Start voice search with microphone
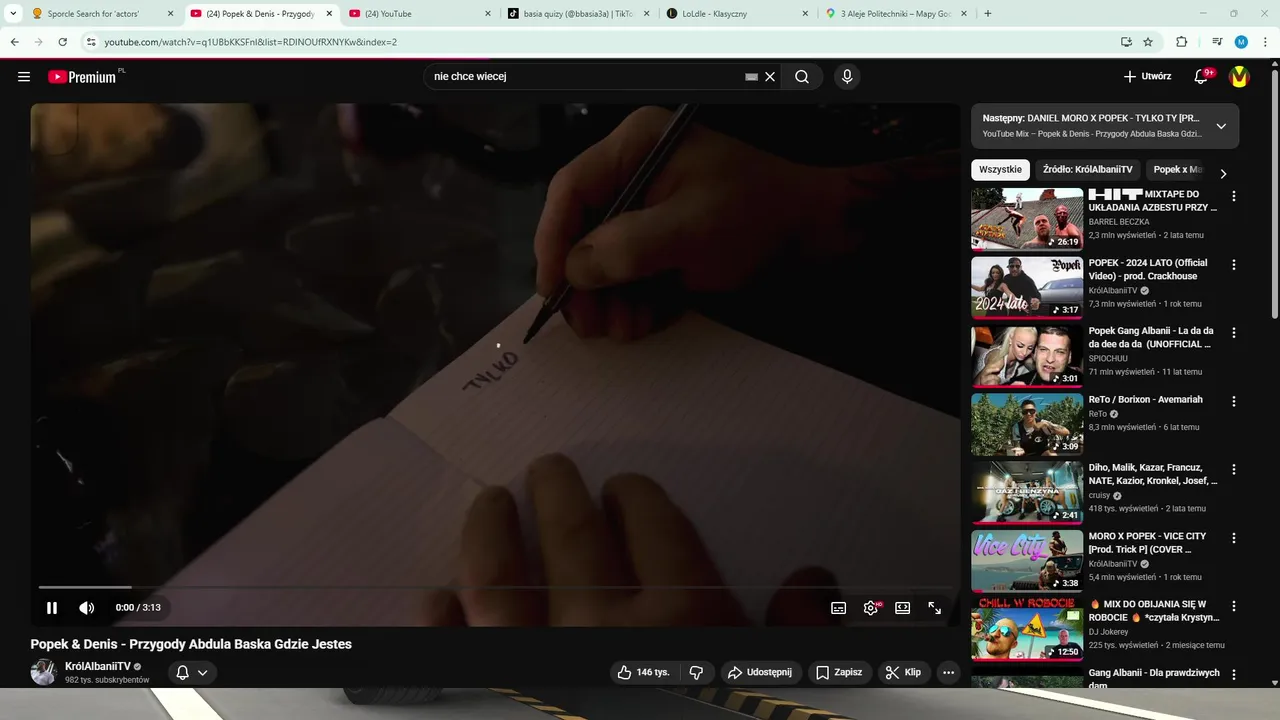Image resolution: width=1280 pixels, height=720 pixels. pos(847,77)
